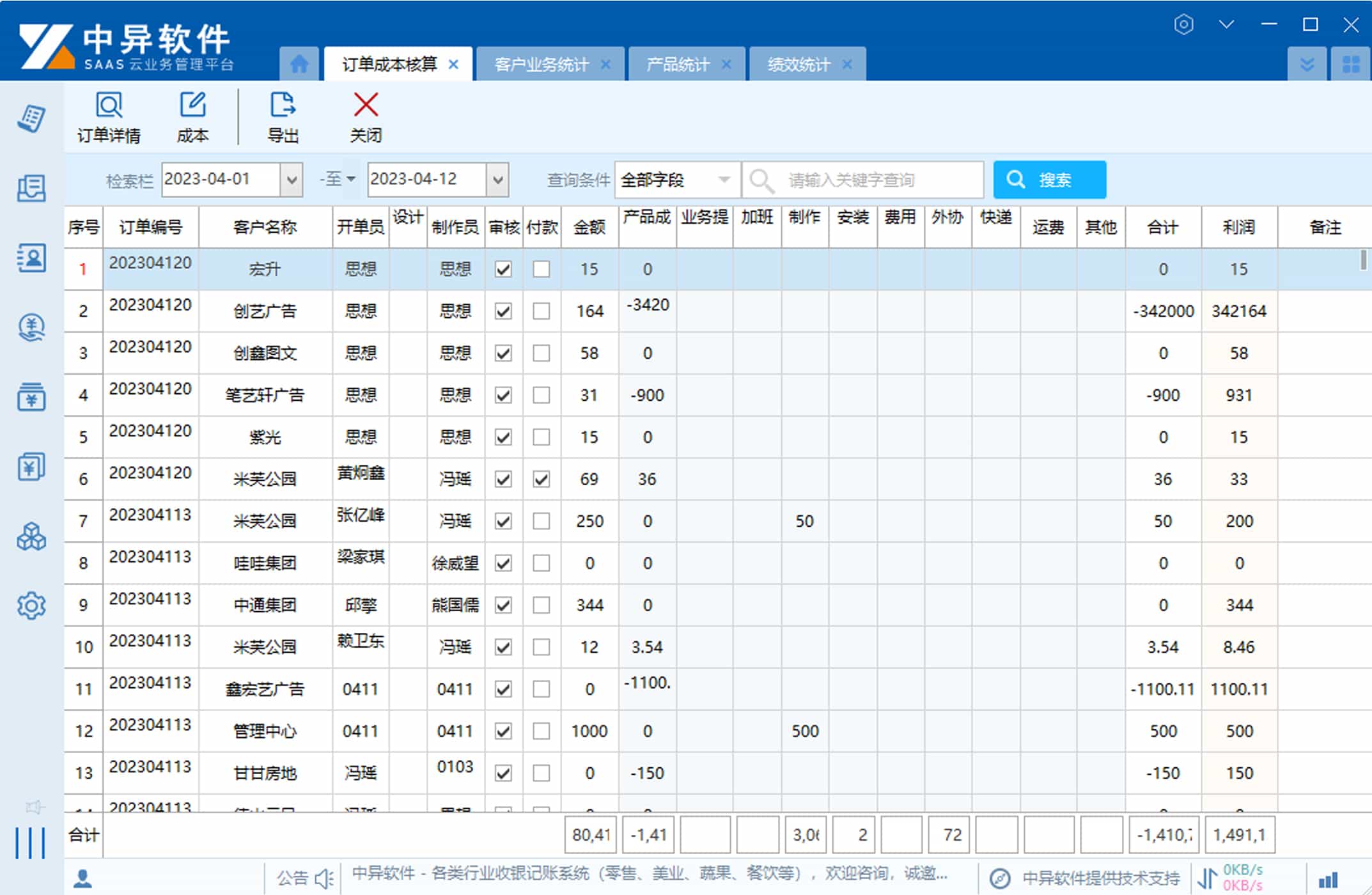The width and height of the screenshot is (1372, 895).
Task: Open the 全部字段 query condition dropdown
Action: pyautogui.click(x=677, y=180)
